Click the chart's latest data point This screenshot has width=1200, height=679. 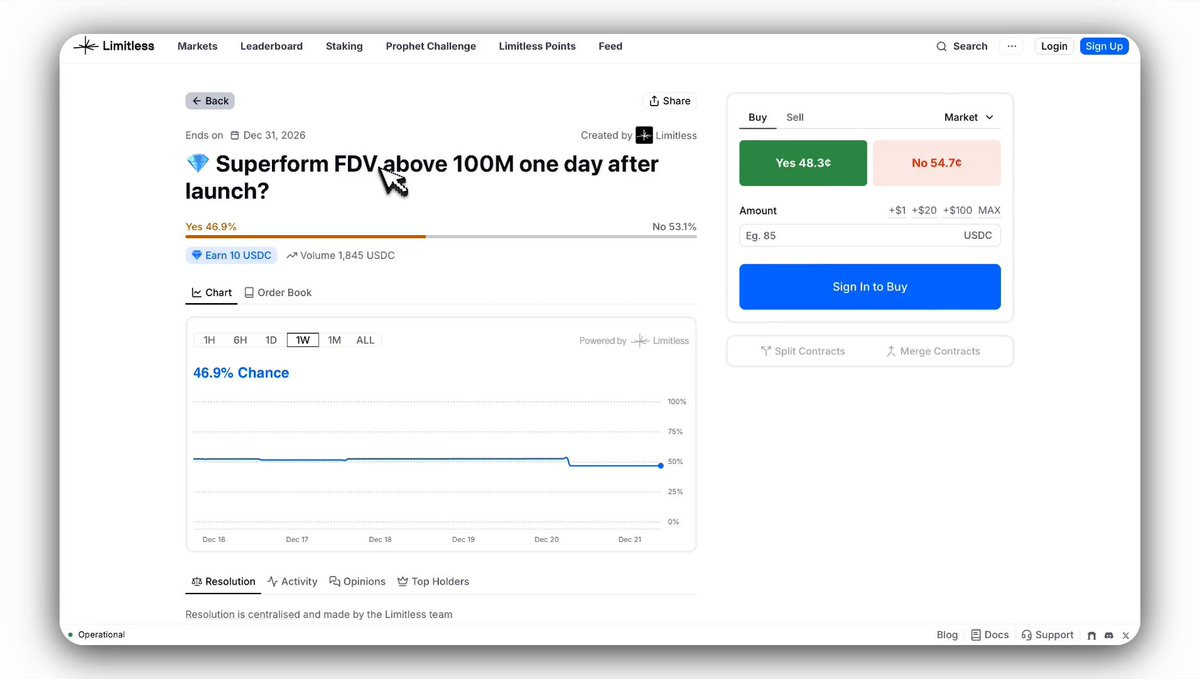[661, 465]
